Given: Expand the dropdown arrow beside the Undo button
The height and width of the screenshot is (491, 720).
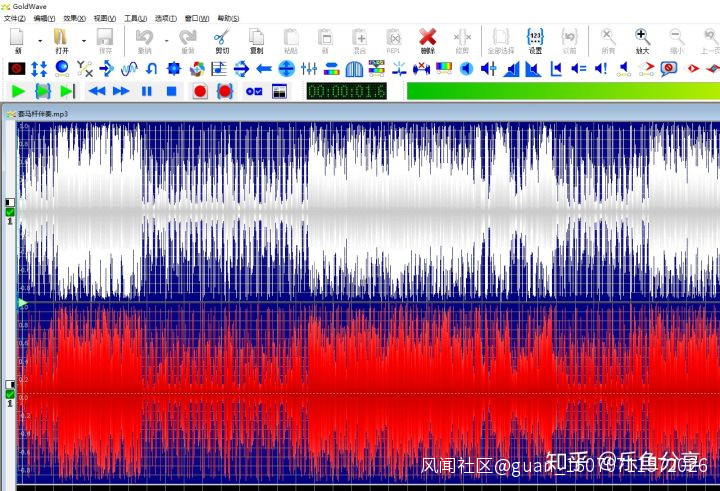Looking at the screenshot, I should (166, 41).
